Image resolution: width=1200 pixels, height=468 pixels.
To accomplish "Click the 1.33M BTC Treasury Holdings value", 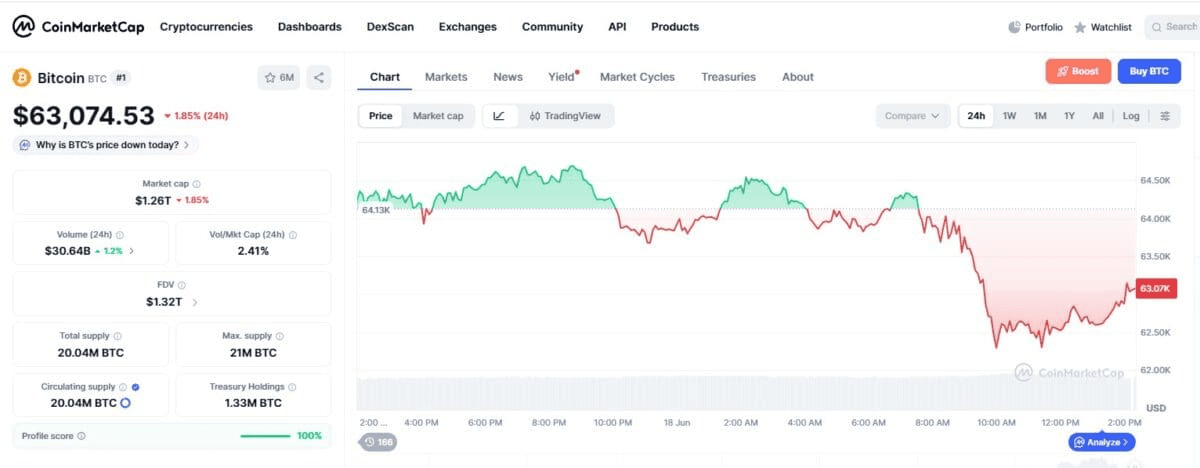I will tap(253, 403).
